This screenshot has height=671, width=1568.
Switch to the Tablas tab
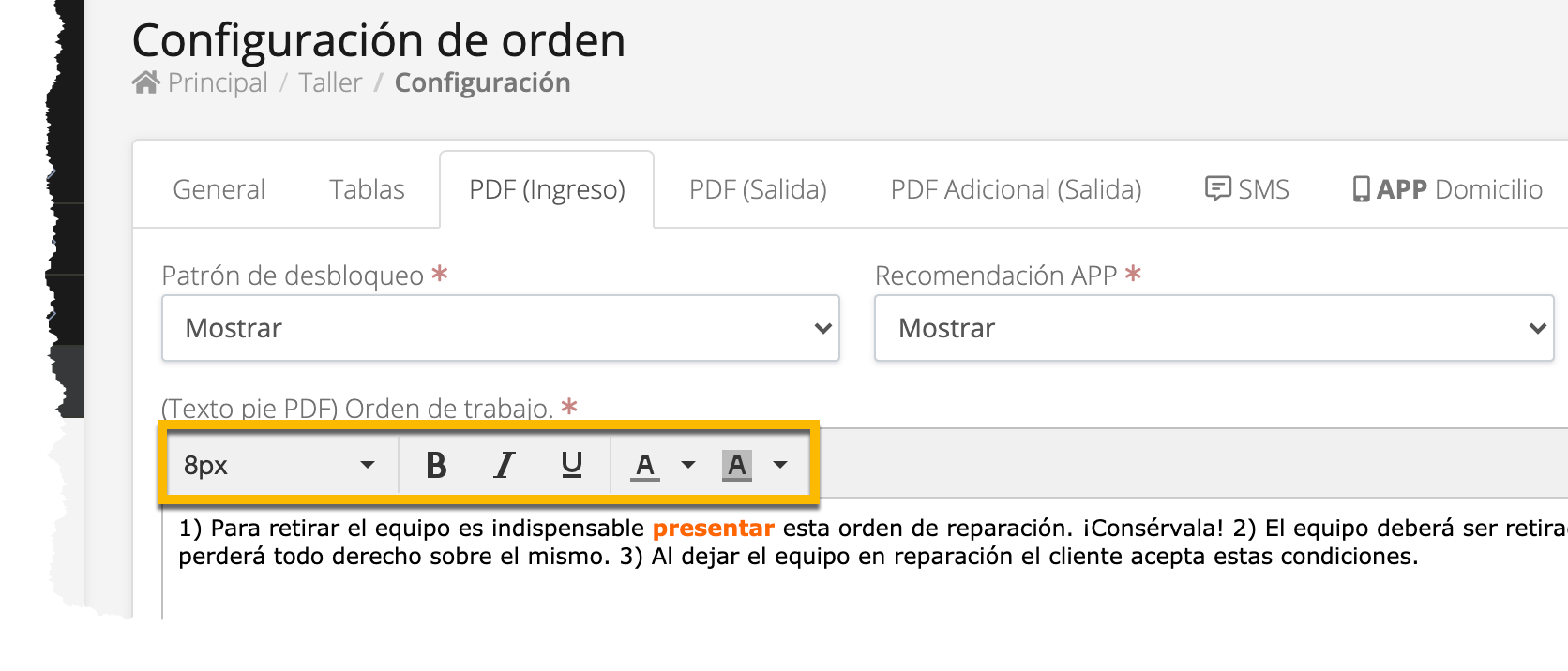[x=367, y=189]
